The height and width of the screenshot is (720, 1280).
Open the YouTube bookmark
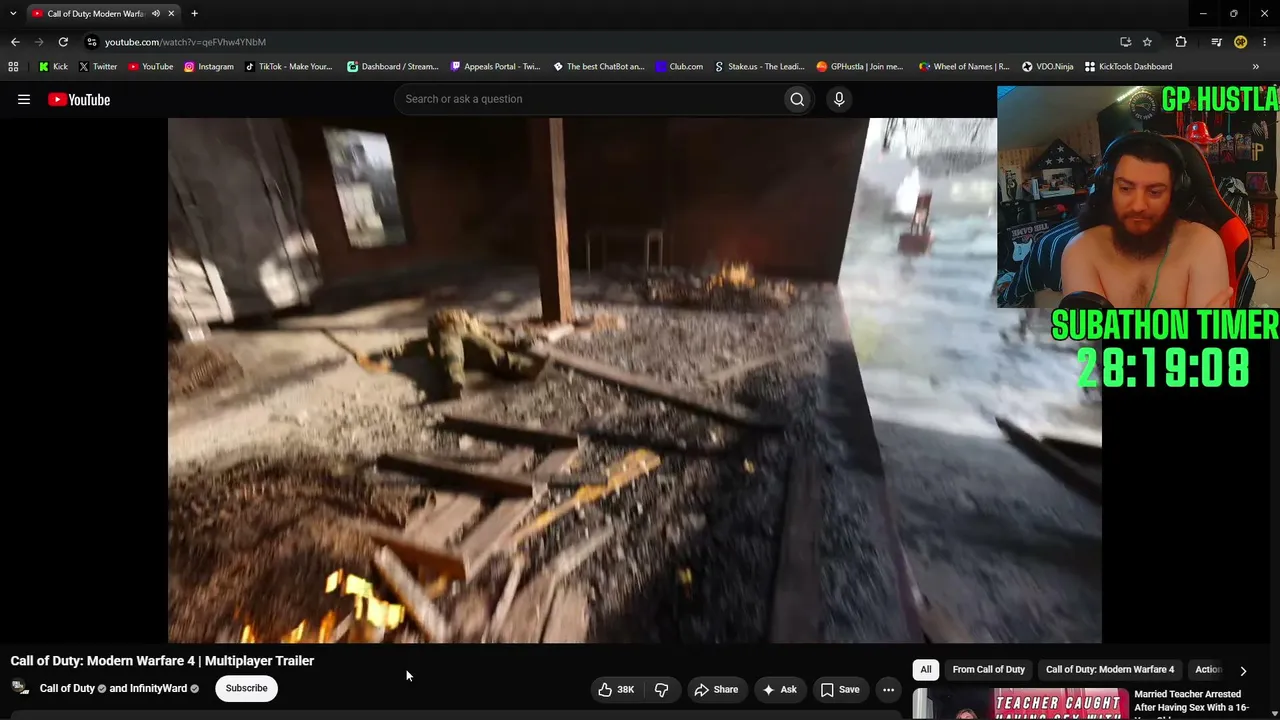tap(151, 67)
